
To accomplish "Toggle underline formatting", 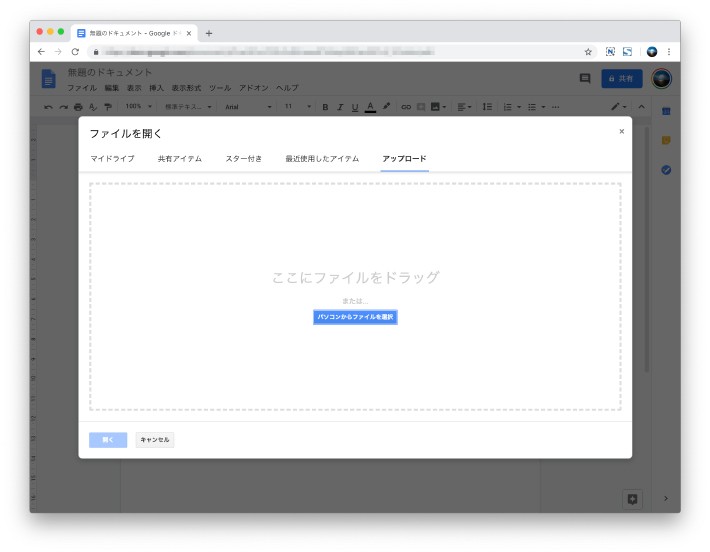I will tap(355, 107).
